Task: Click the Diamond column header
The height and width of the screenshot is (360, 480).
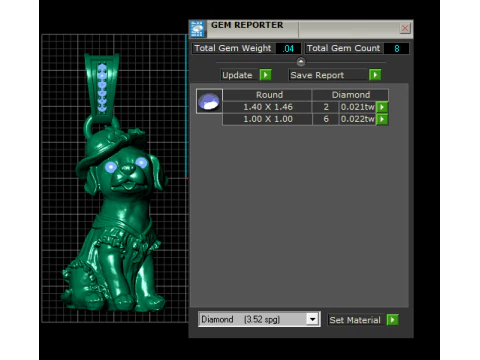Action: coord(351,95)
